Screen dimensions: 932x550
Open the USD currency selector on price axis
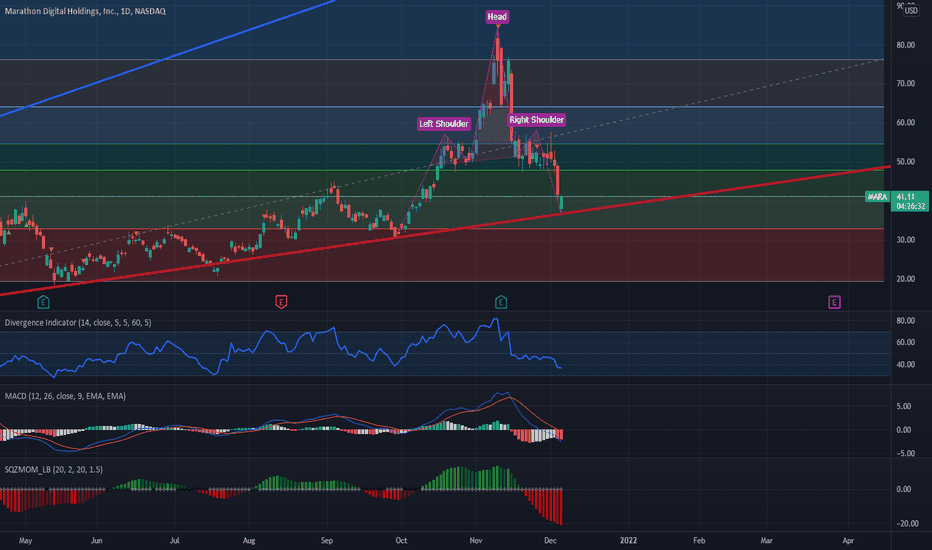point(911,11)
